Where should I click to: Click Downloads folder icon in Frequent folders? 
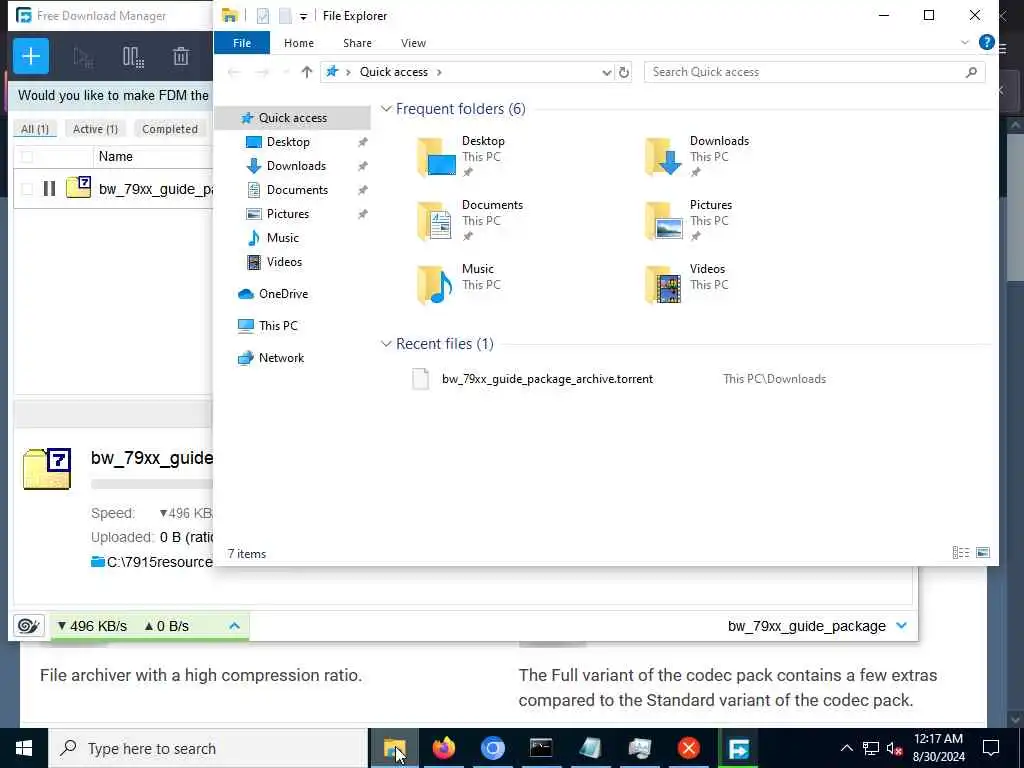pos(664,157)
